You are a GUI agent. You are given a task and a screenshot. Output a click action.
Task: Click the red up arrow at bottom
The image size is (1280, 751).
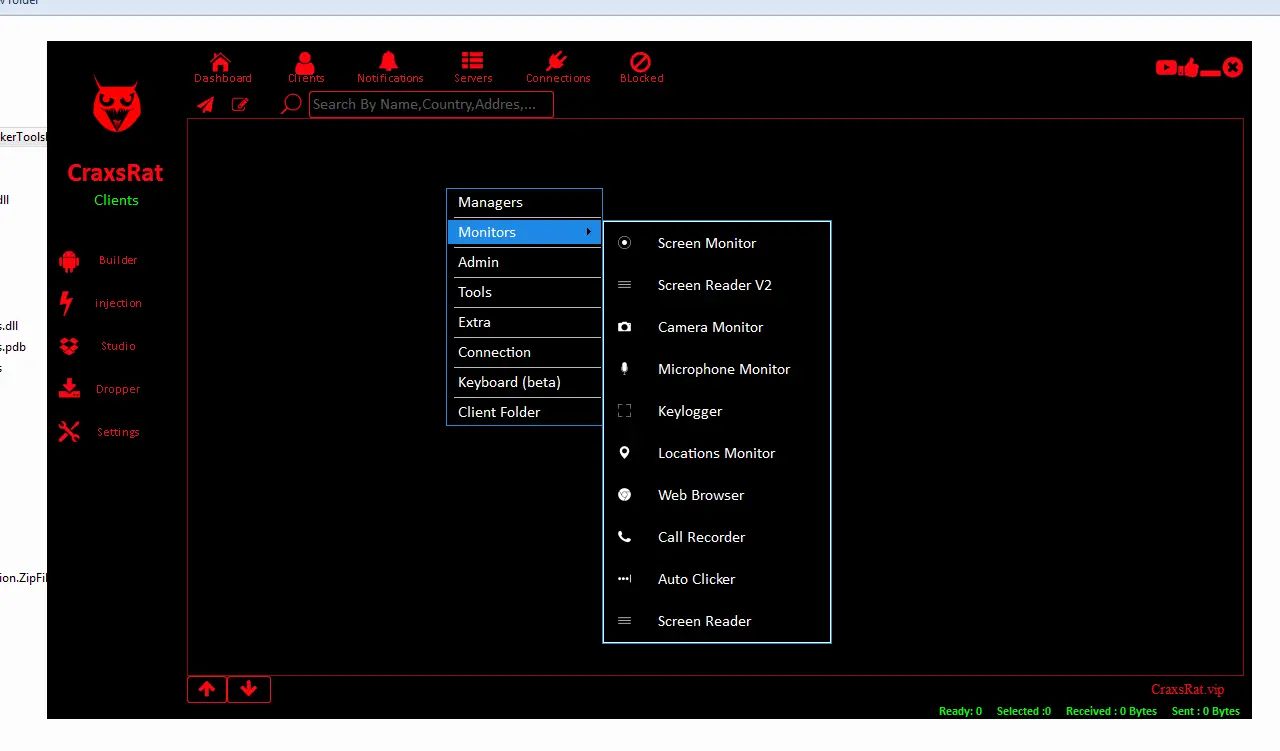click(x=206, y=689)
